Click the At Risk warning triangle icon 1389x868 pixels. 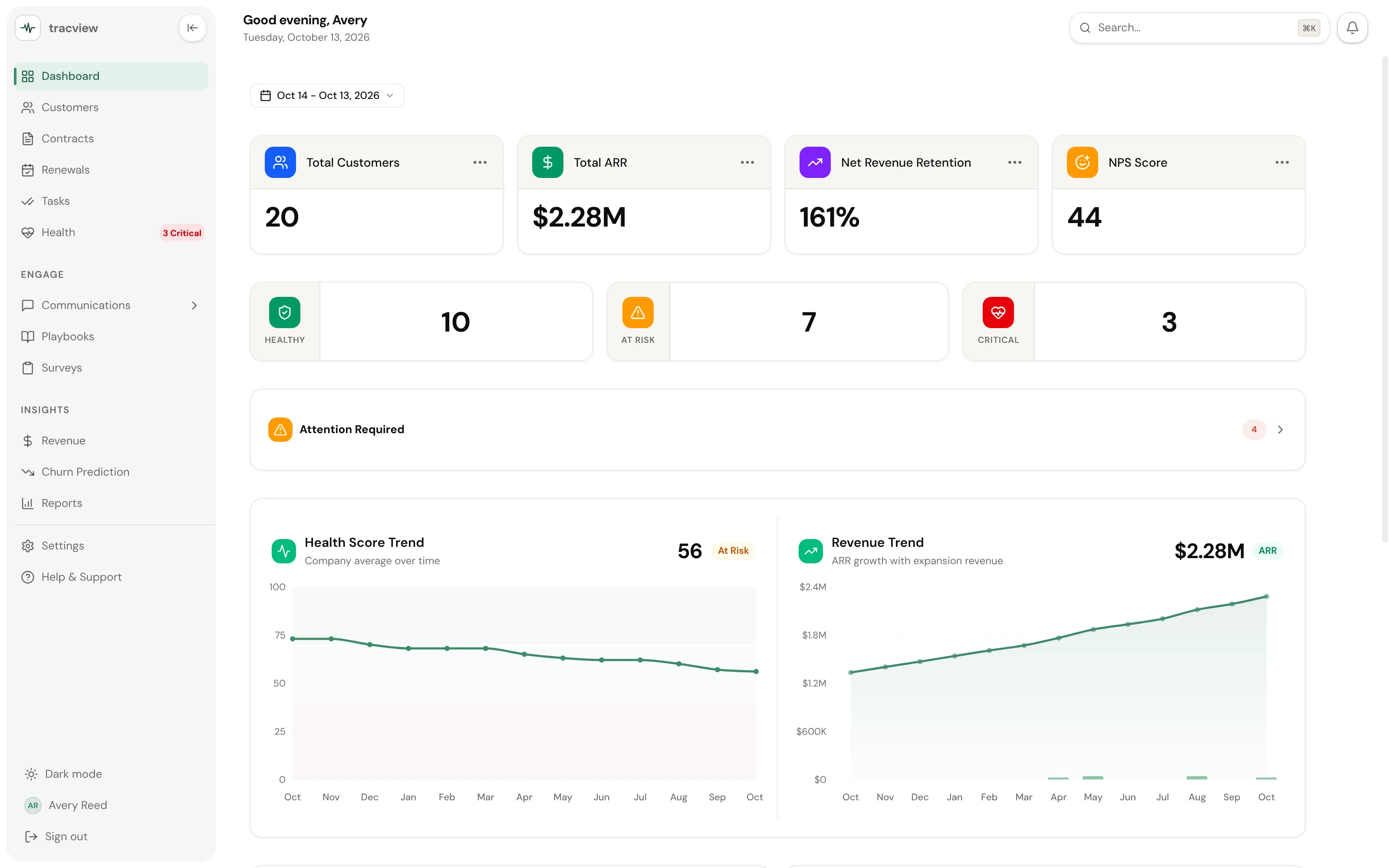pyautogui.click(x=638, y=312)
